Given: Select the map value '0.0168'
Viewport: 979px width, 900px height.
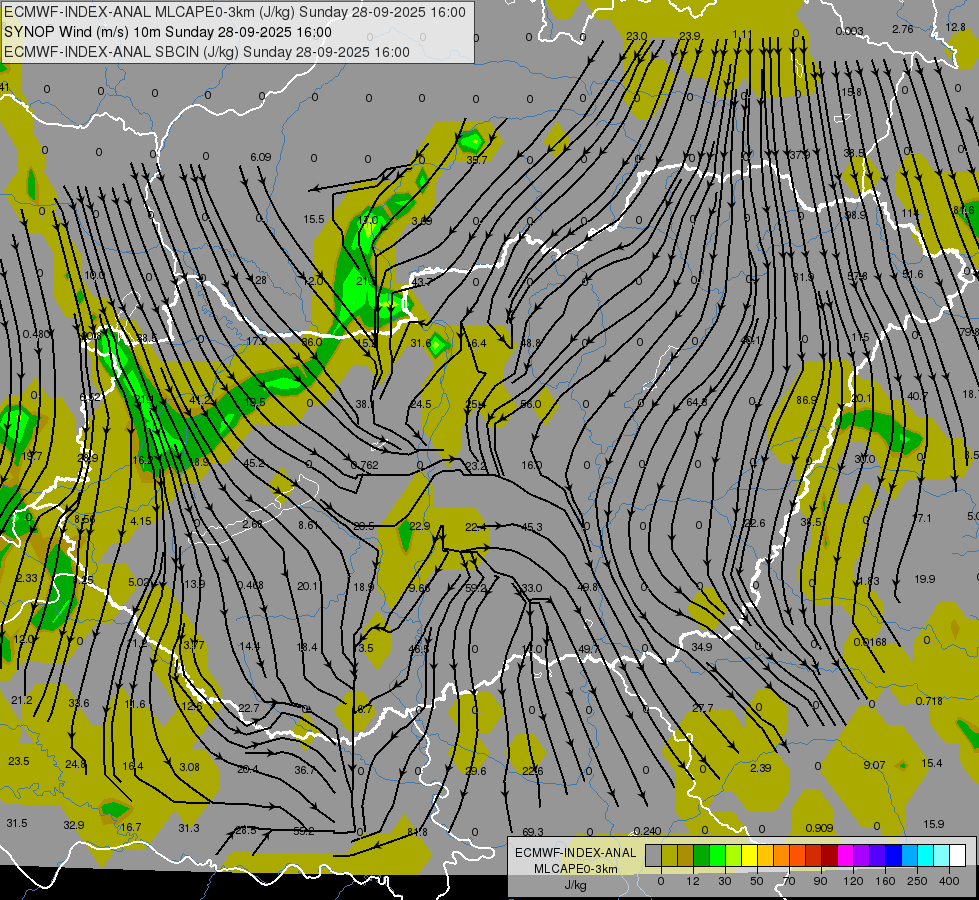Looking at the screenshot, I should (x=870, y=642).
